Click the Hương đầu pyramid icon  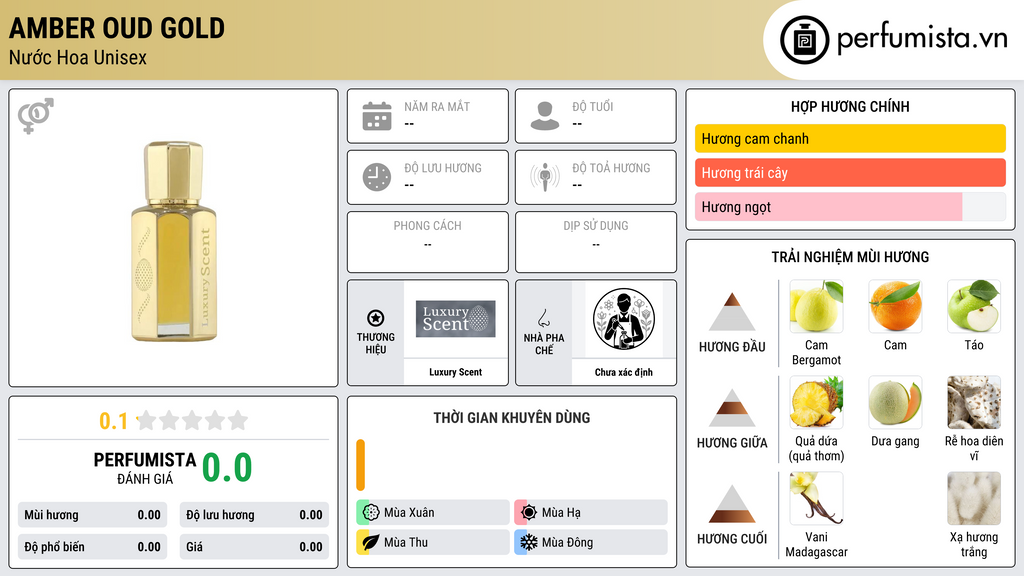point(732,312)
